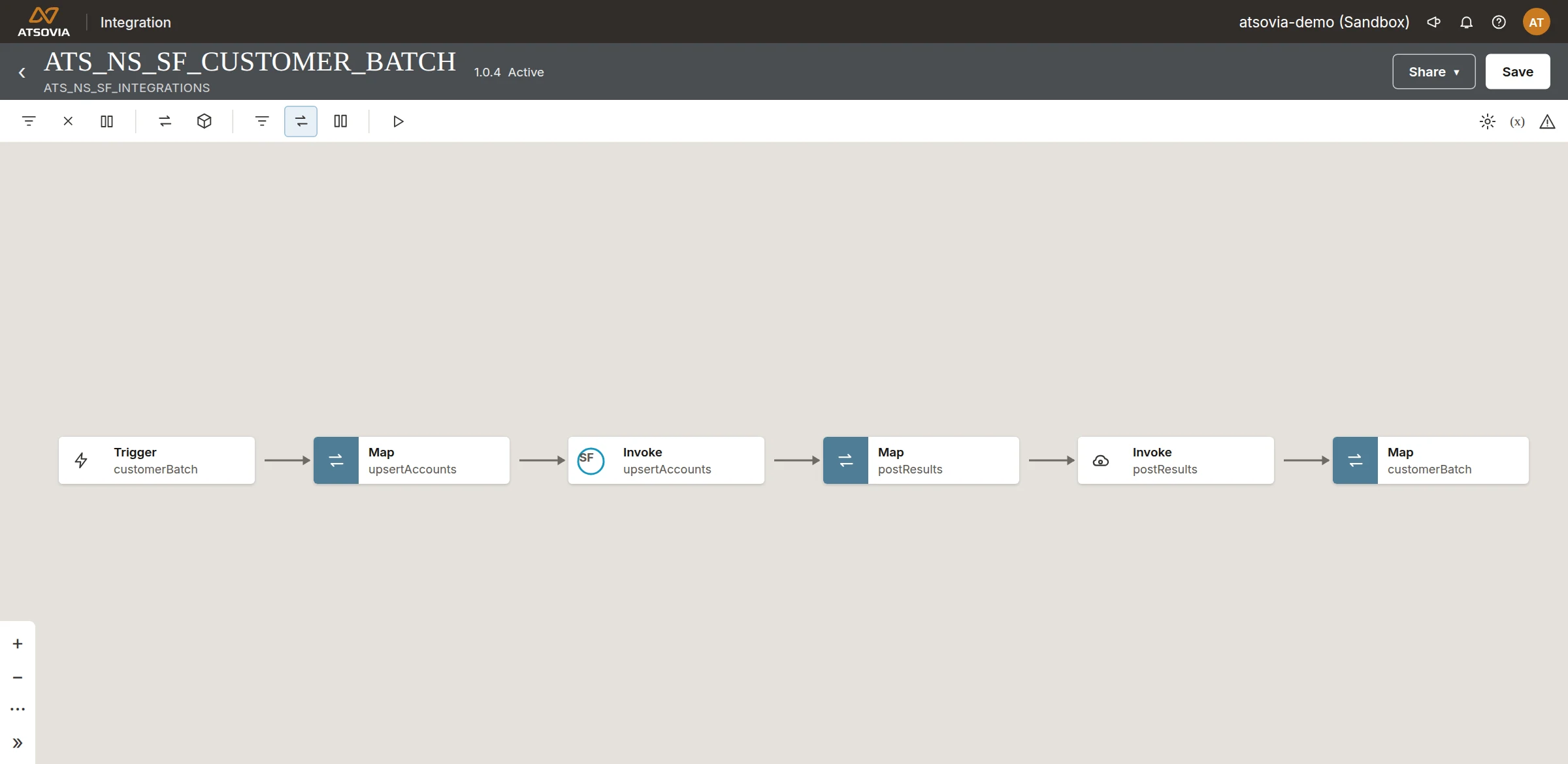Click the Invoke postResults node label
The height and width of the screenshot is (764, 1568).
[1165, 460]
